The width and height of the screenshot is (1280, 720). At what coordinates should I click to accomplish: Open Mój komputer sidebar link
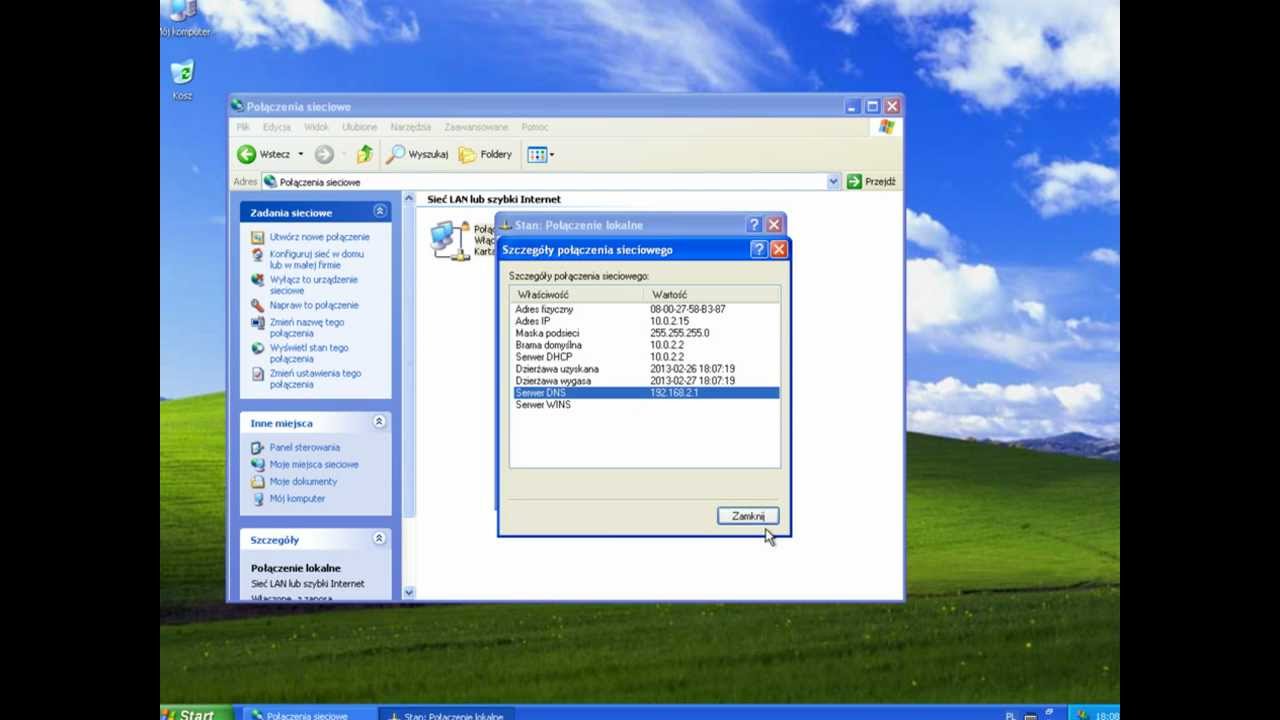pyautogui.click(x=297, y=498)
